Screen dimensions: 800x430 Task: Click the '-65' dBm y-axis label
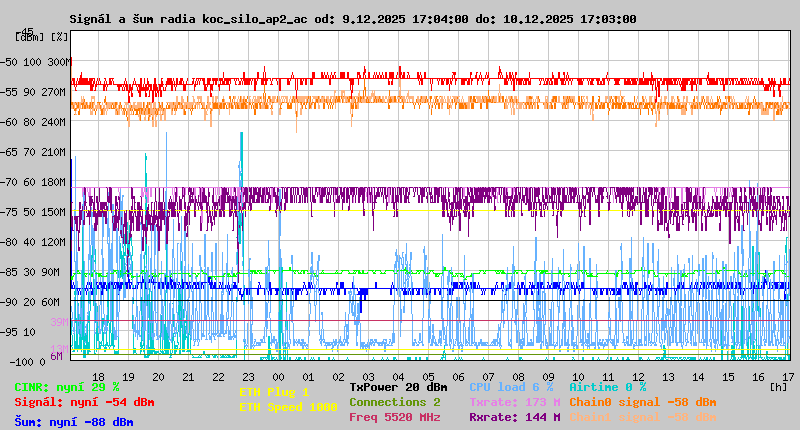click(9, 152)
